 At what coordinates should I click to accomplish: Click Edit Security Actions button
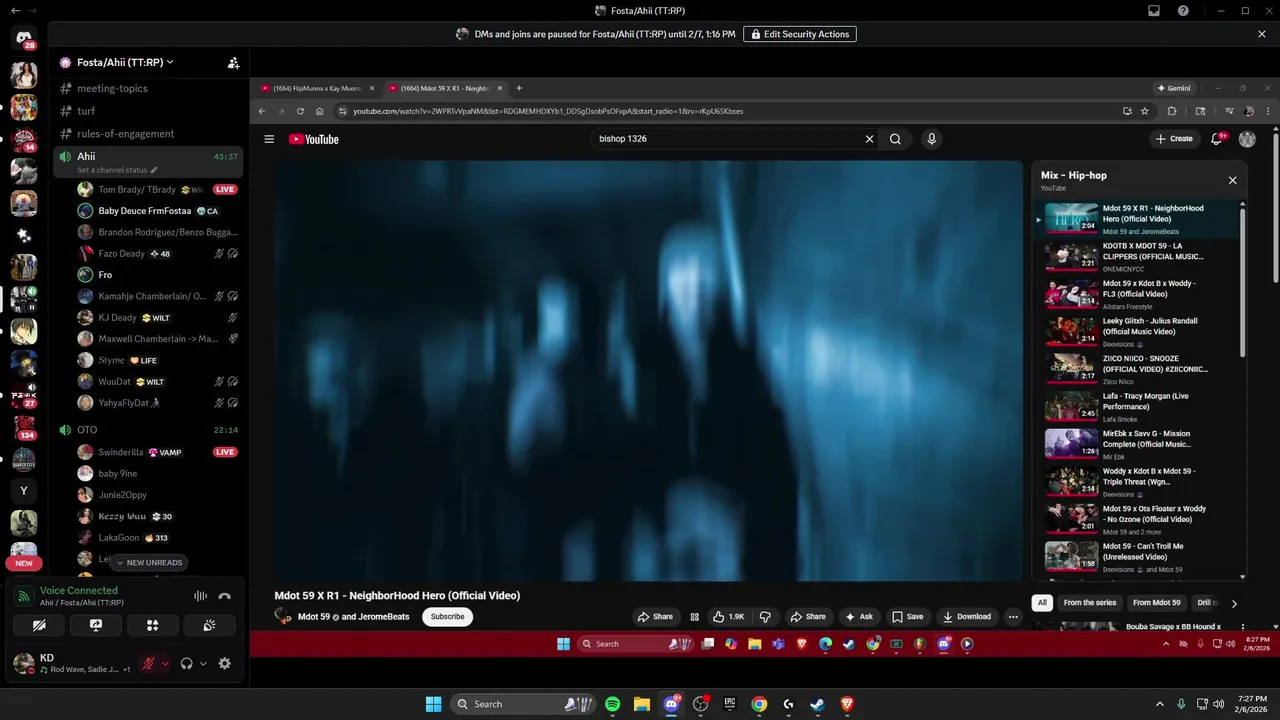(x=800, y=34)
